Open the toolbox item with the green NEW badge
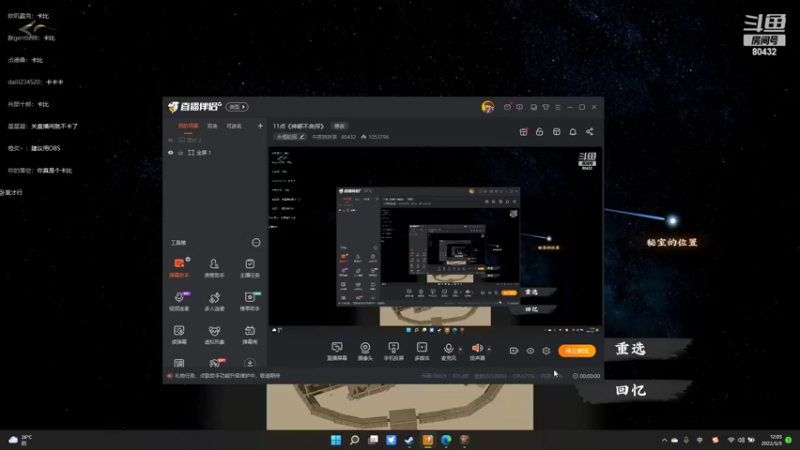The width and height of the screenshot is (800, 450). 249,301
